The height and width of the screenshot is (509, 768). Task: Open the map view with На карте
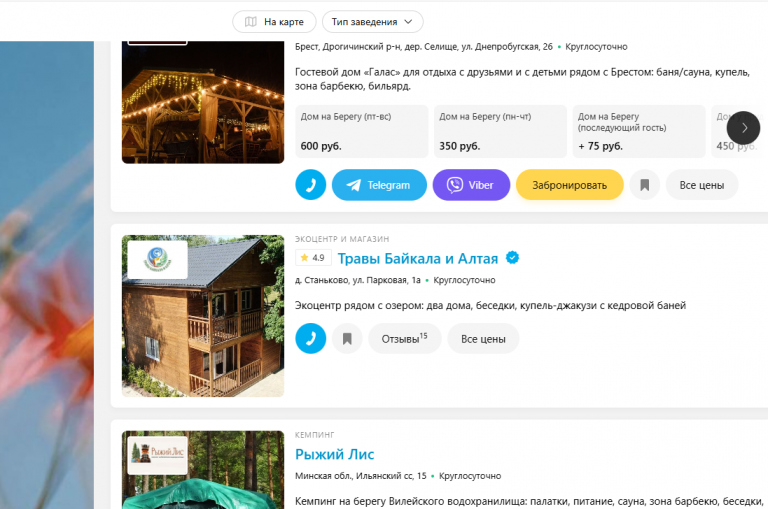pos(274,22)
